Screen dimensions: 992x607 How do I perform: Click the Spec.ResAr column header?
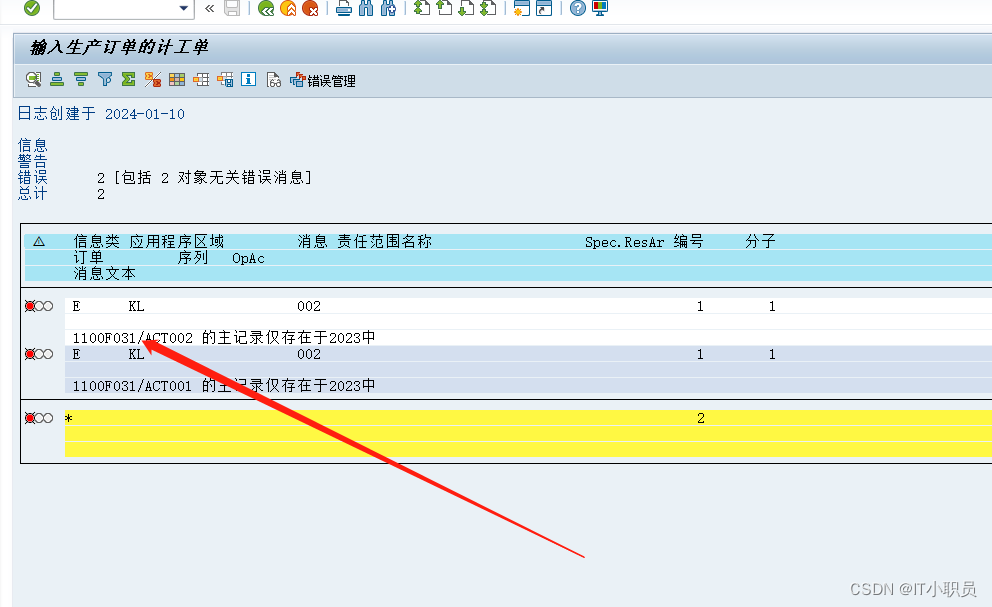point(624,242)
